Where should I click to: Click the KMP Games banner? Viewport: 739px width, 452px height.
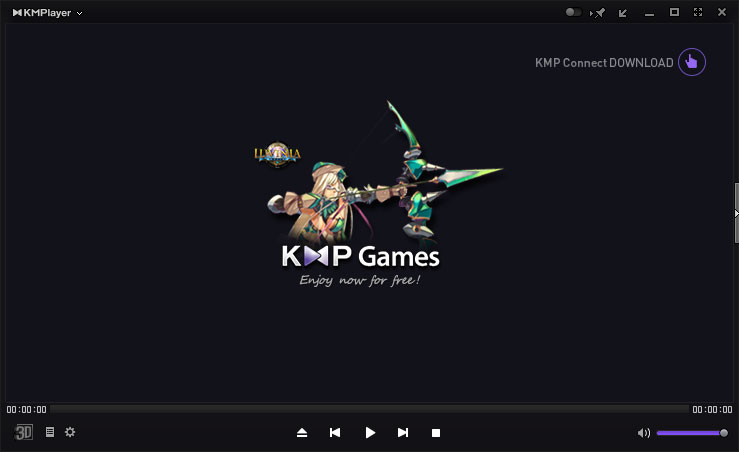point(361,256)
